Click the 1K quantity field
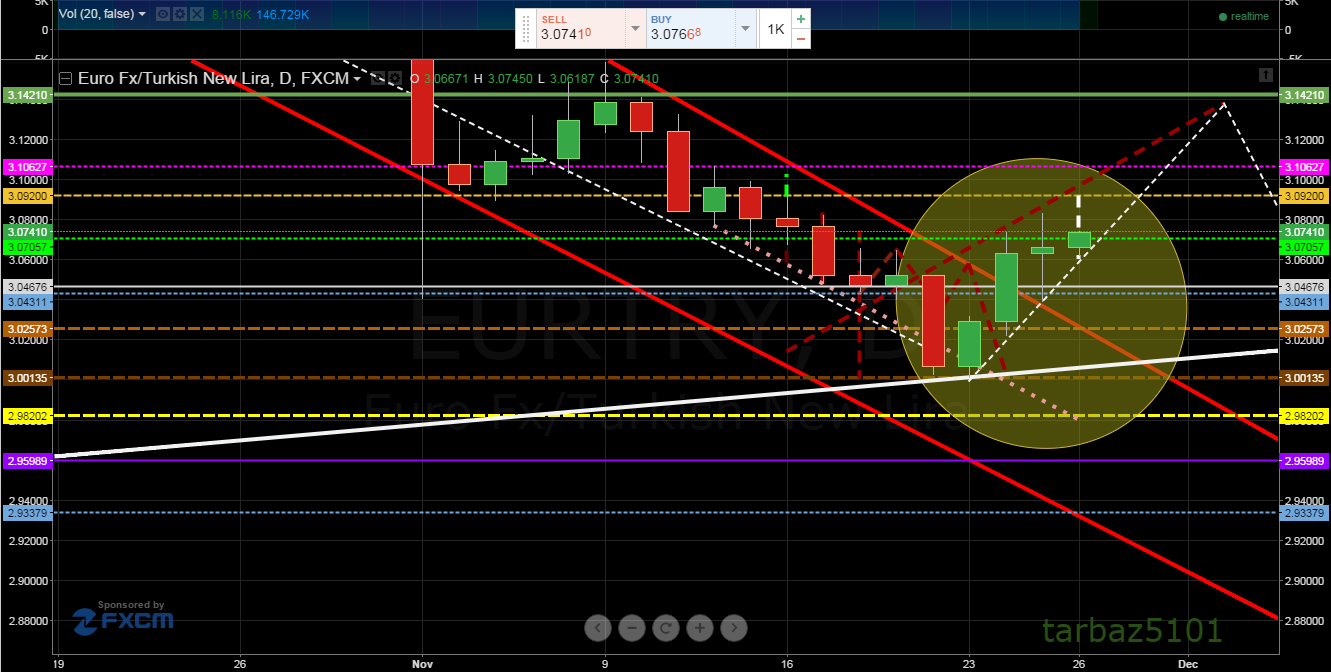 click(x=775, y=29)
